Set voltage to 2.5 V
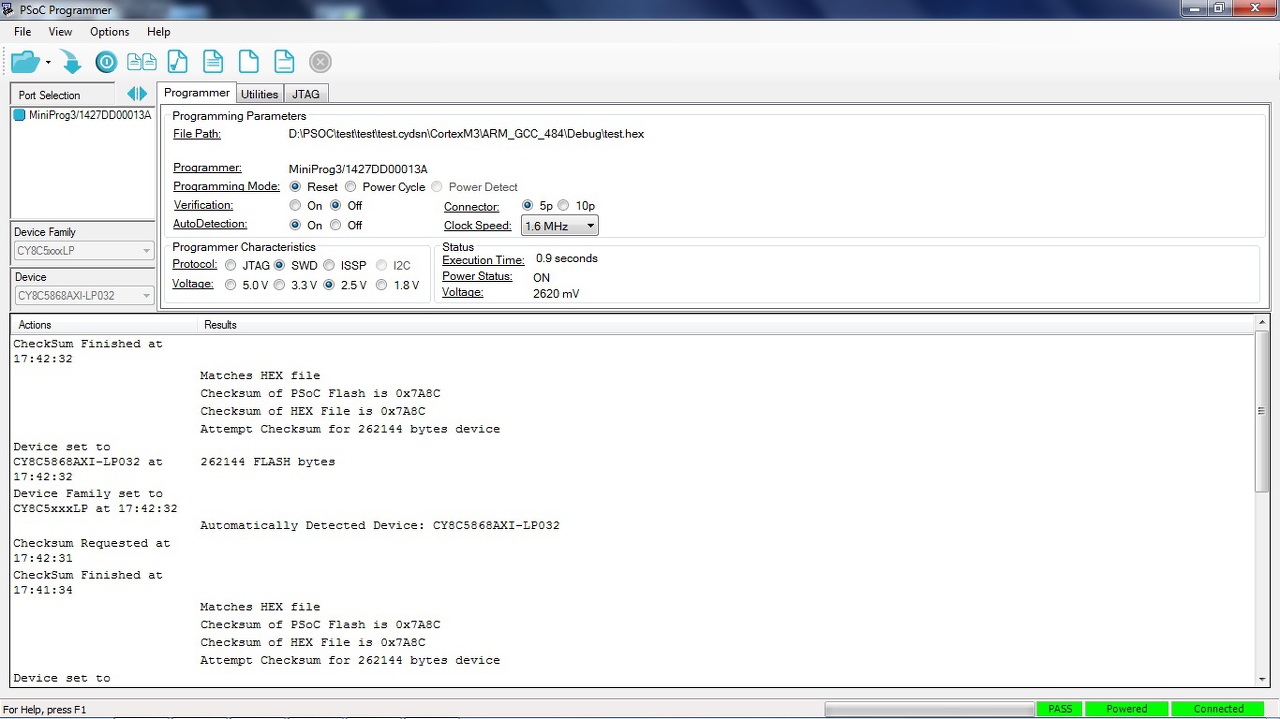The height and width of the screenshot is (719, 1280). click(x=329, y=285)
